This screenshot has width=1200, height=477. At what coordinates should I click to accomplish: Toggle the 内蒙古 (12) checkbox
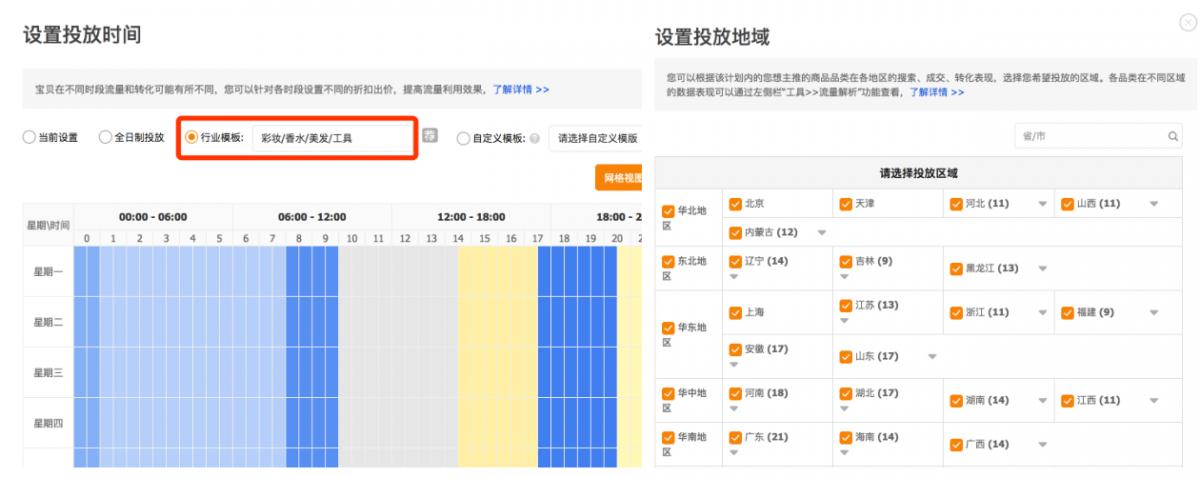point(736,232)
